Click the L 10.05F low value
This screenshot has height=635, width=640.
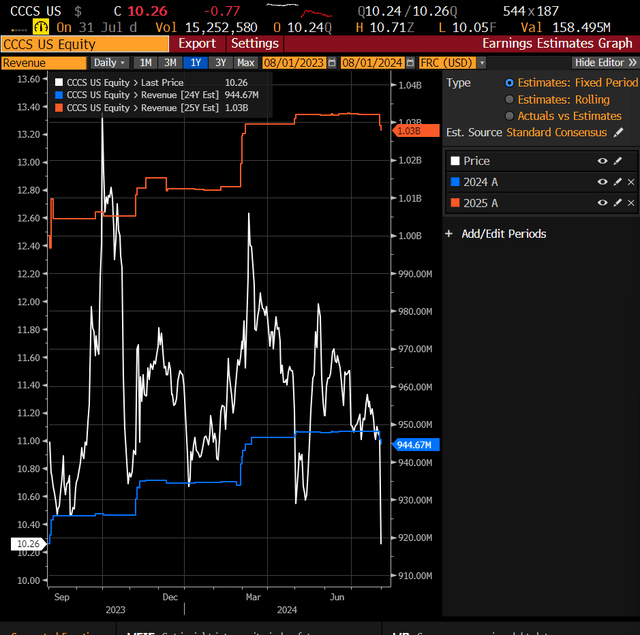[467, 27]
